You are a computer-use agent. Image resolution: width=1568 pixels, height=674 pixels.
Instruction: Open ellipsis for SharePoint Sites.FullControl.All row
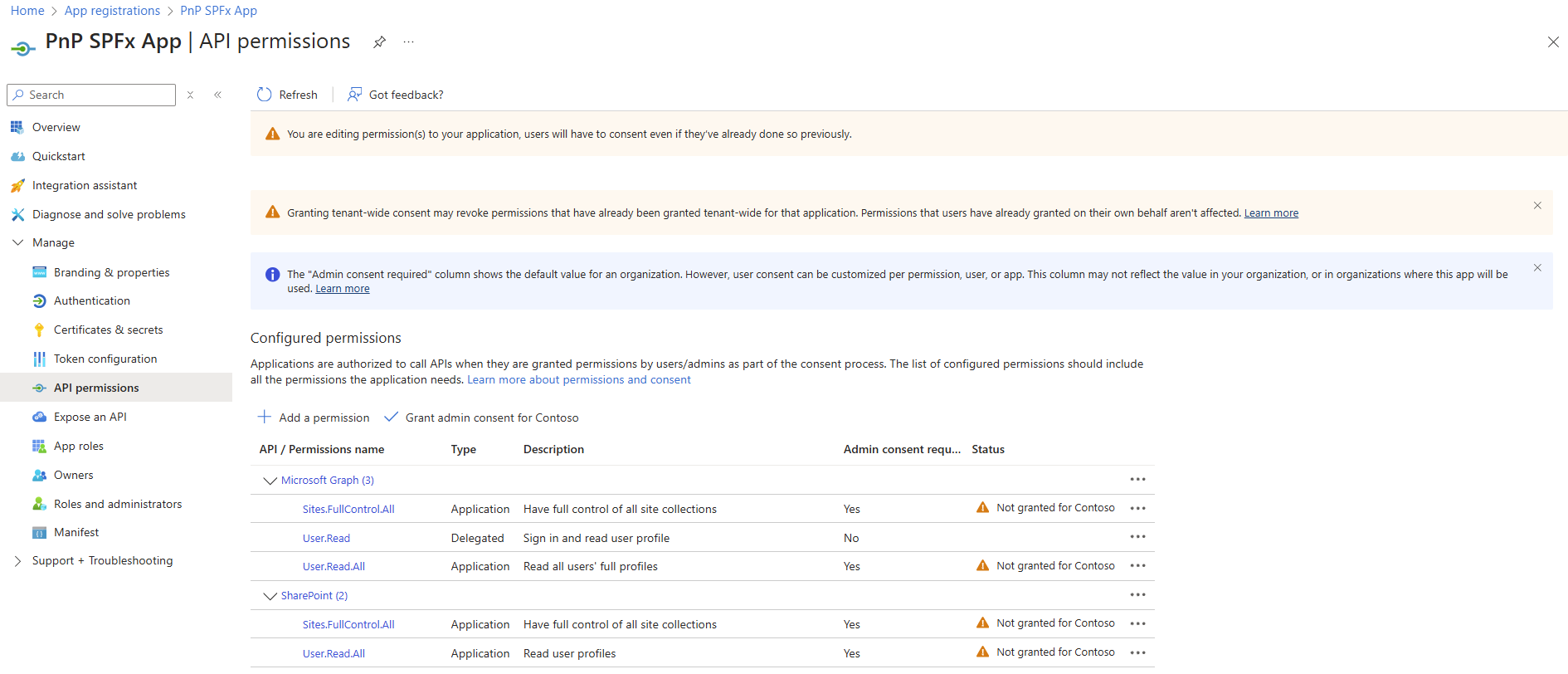point(1137,624)
